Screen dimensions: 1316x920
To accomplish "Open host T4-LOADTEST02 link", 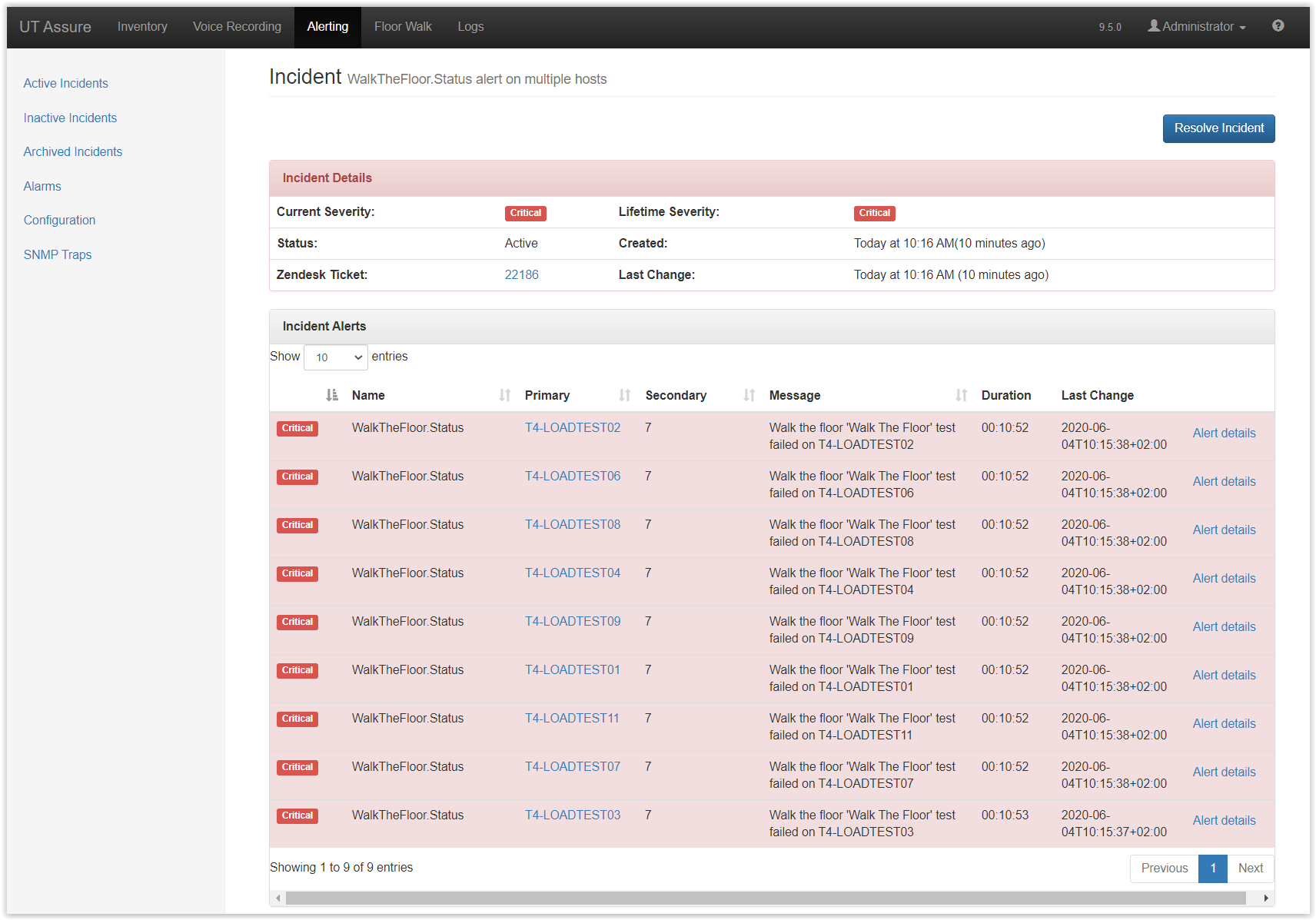I will pos(573,427).
